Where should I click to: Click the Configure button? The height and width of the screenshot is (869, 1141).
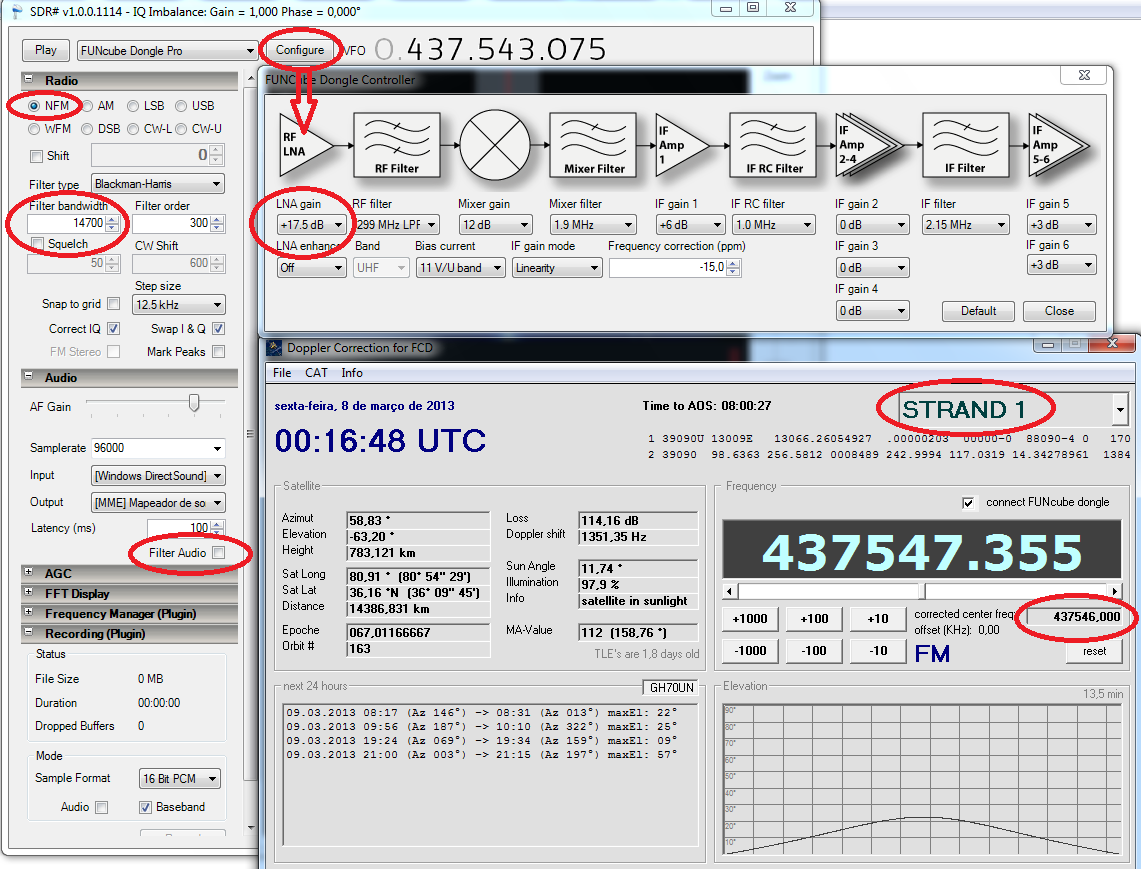coord(300,50)
